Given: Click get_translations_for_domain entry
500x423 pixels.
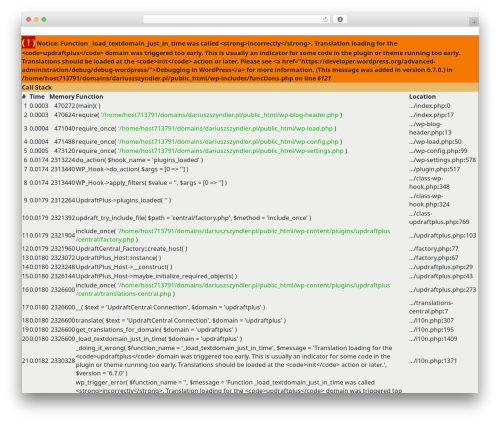Looking at the screenshot, I should 156,330.
